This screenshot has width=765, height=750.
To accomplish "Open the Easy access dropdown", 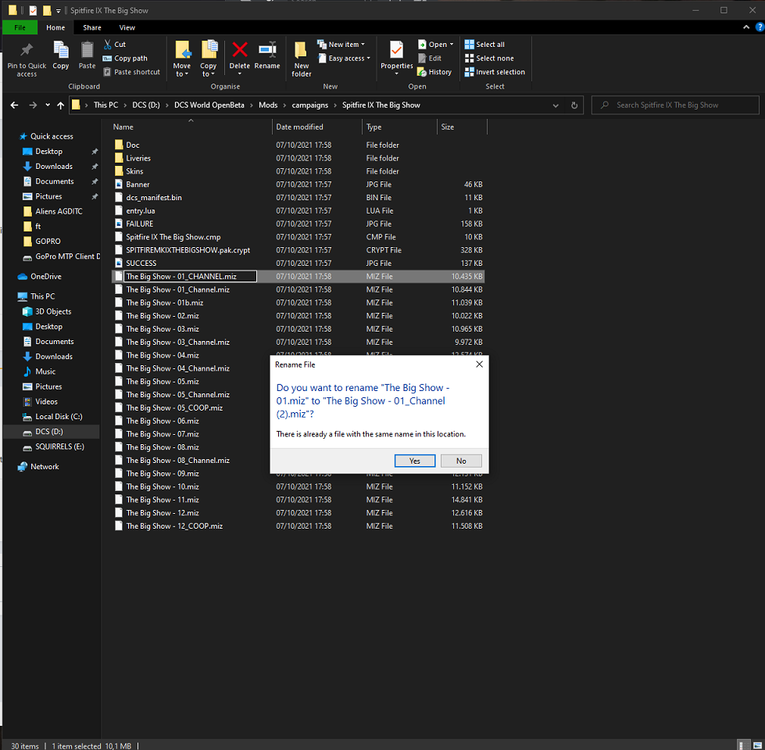I will 344,58.
